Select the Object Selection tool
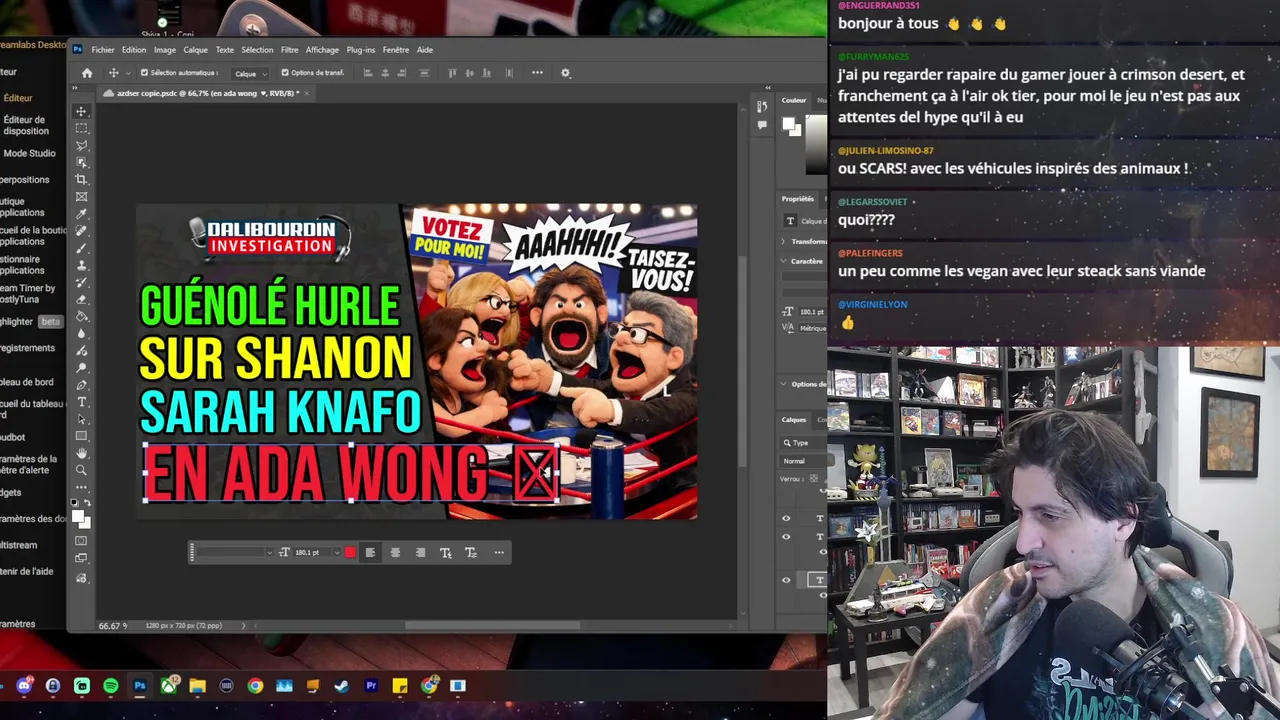This screenshot has width=1280, height=720. 81,162
